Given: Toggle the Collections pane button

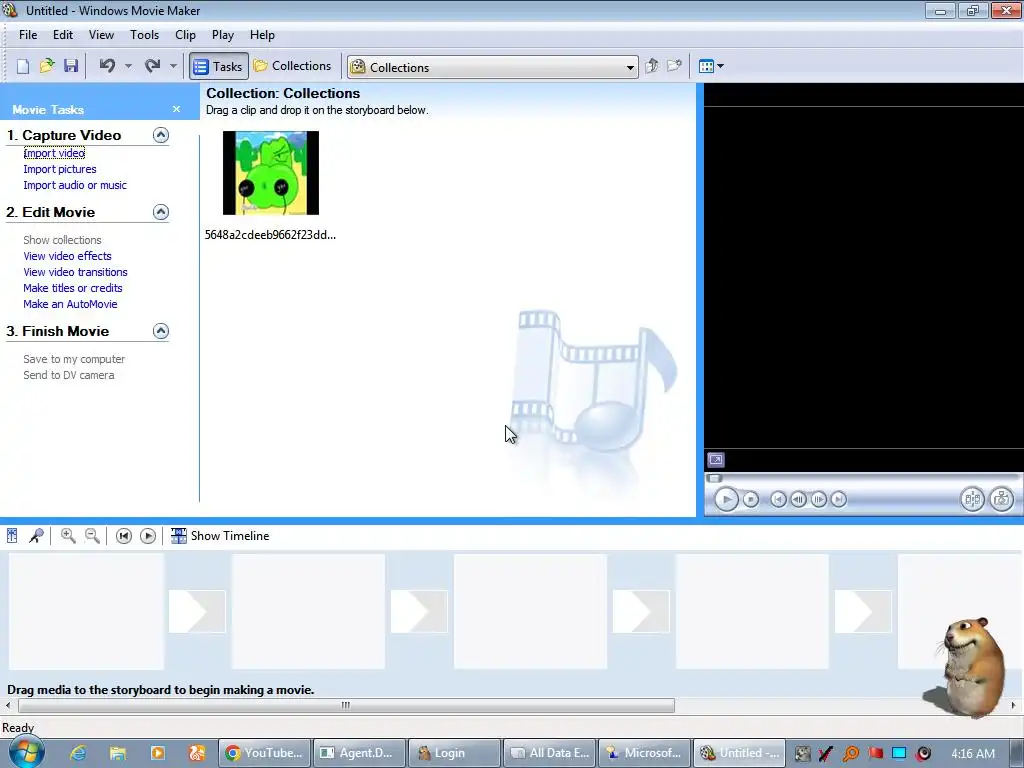Looking at the screenshot, I should (x=293, y=66).
